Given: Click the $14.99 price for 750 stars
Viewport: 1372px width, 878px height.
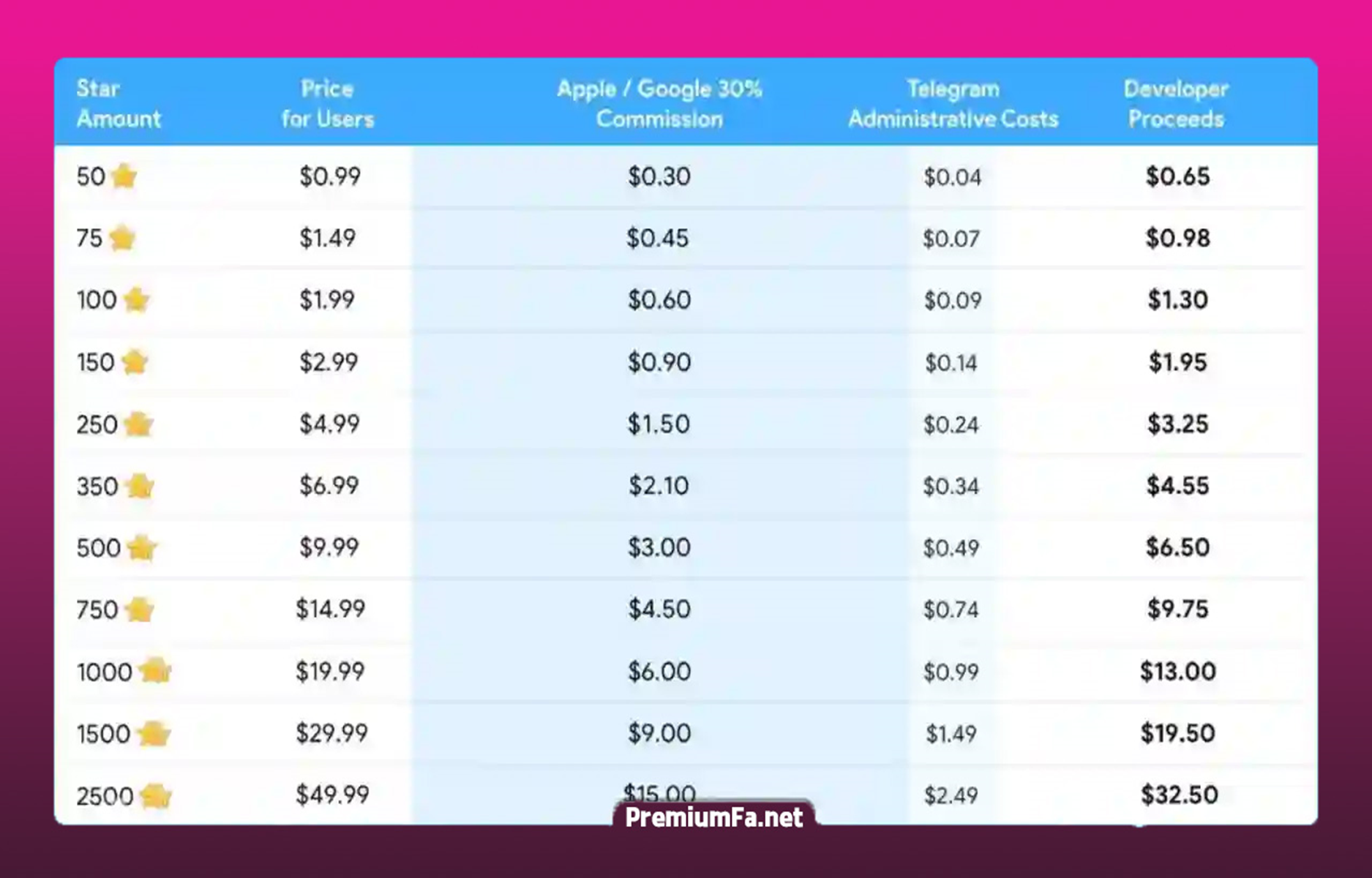Looking at the screenshot, I should point(330,609).
